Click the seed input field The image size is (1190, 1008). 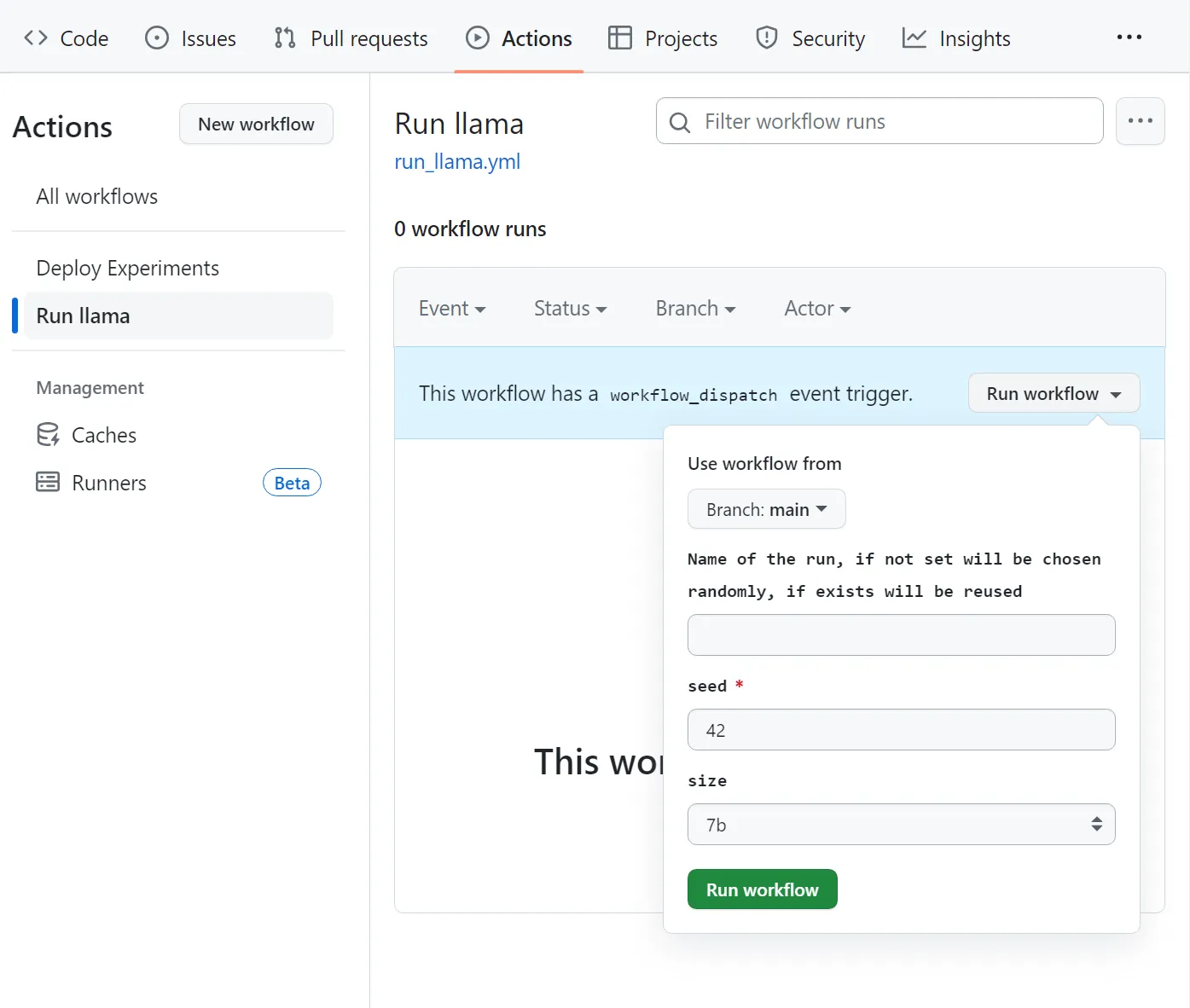click(x=902, y=730)
